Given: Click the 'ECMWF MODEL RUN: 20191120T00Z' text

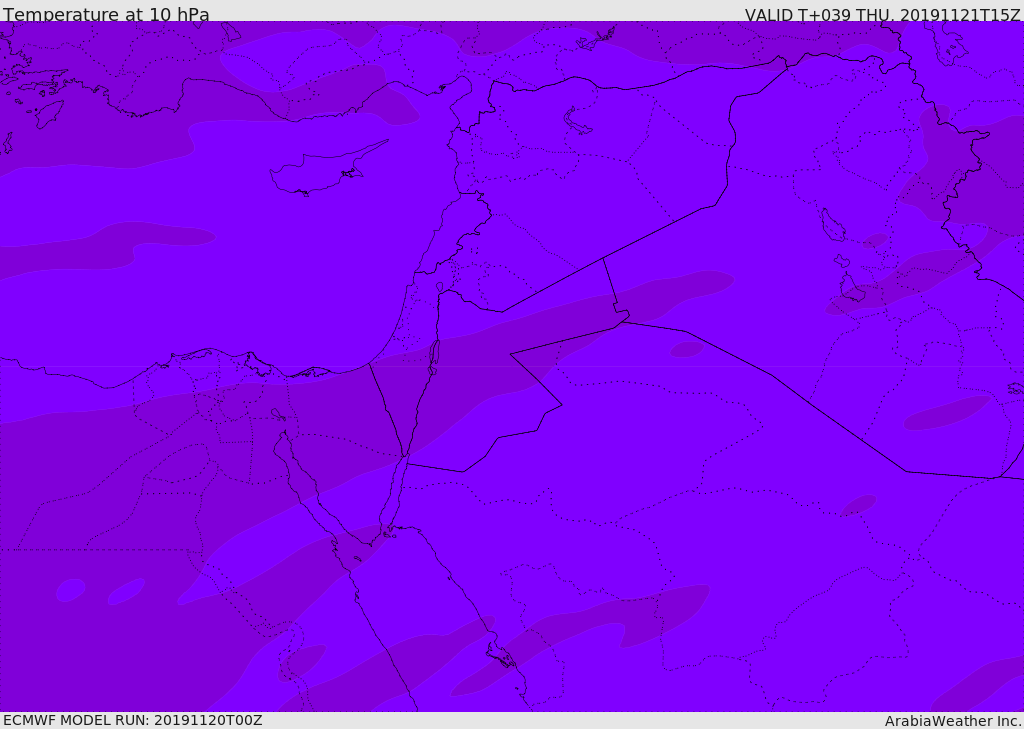Looking at the screenshot, I should [x=133, y=720].
